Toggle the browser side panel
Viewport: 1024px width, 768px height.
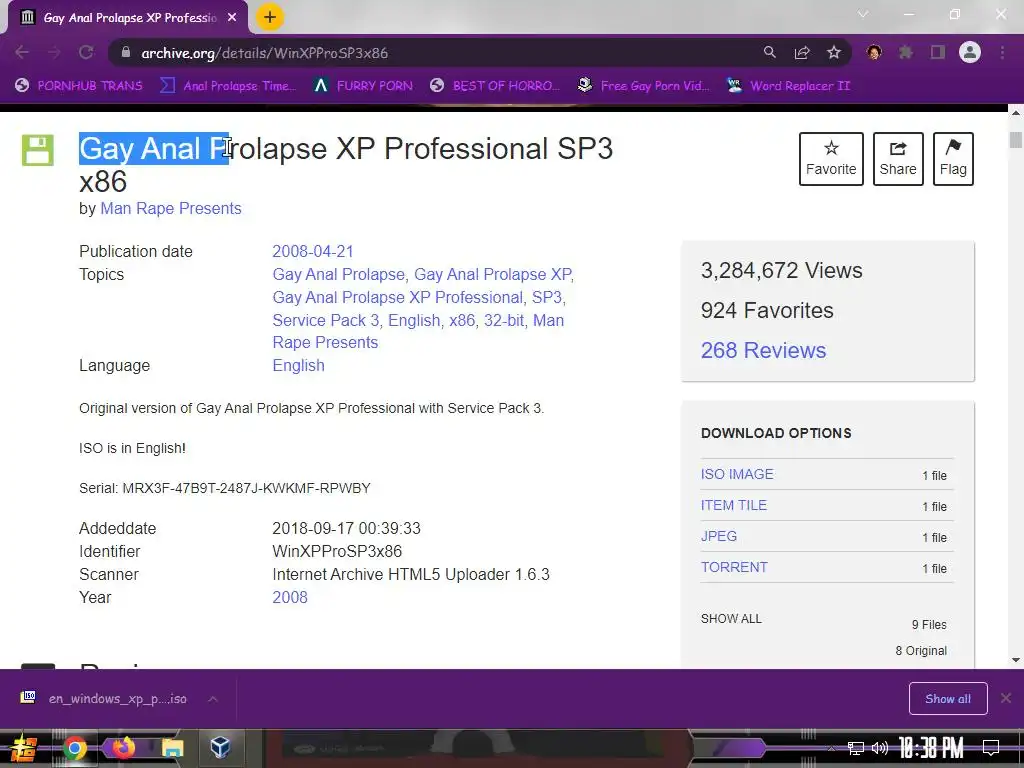click(x=938, y=52)
